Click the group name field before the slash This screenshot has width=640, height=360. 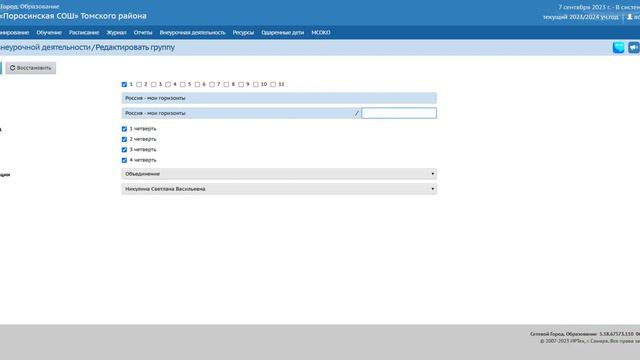[x=238, y=113]
